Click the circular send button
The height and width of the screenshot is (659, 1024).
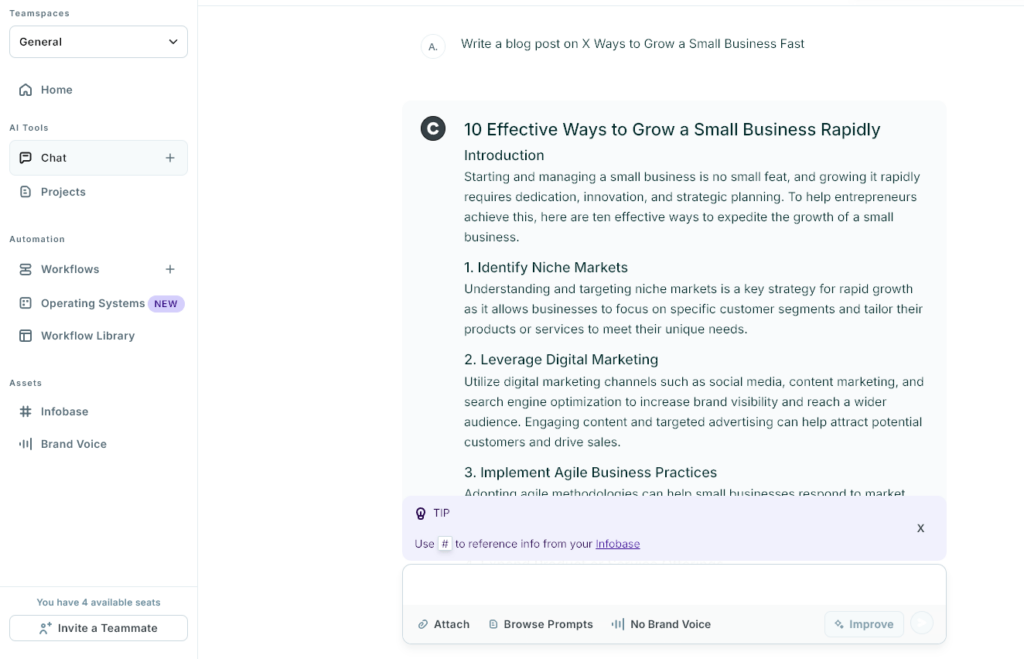(x=922, y=624)
